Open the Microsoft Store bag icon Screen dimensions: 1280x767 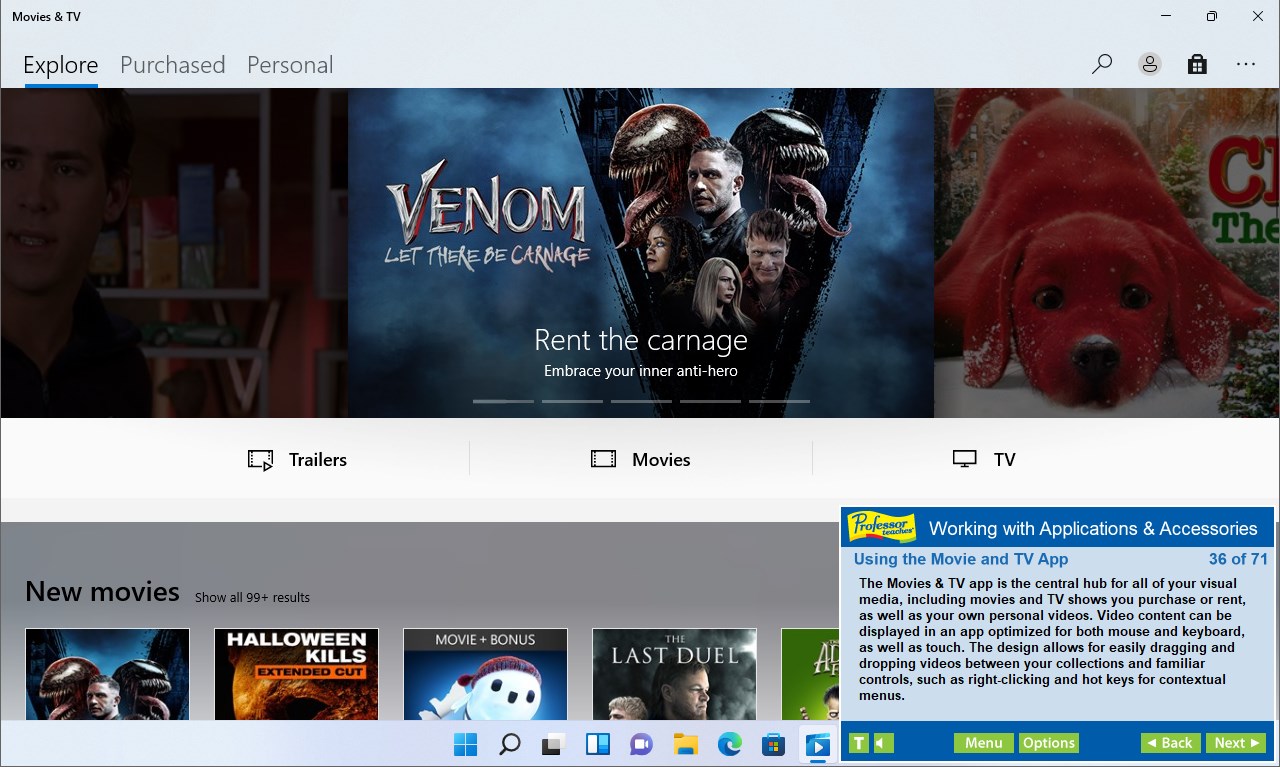pos(1197,64)
